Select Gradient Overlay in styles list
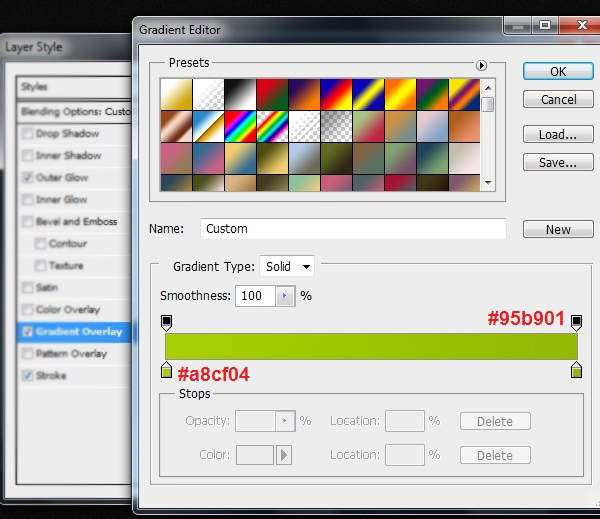 pos(78,332)
